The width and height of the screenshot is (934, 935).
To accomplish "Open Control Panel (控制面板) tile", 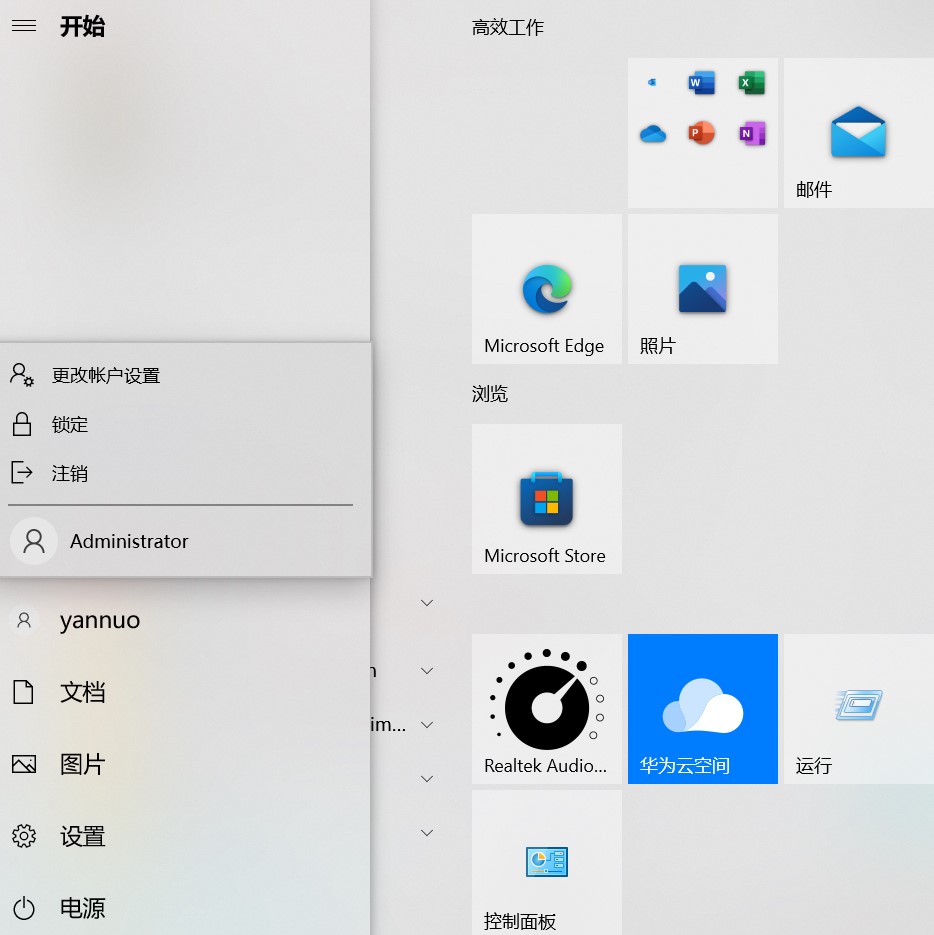I will click(546, 863).
